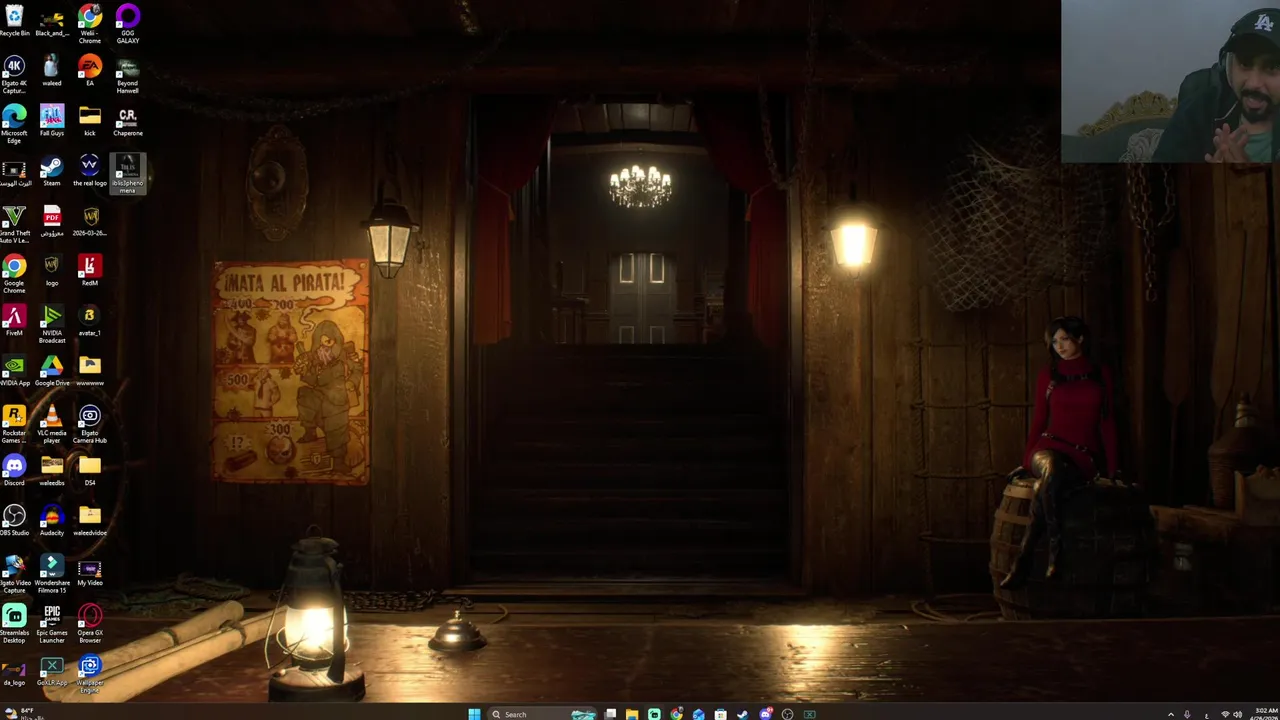Launch Opera GX Browser shortcut
Viewport: 1280px width, 720px height.
point(90,624)
